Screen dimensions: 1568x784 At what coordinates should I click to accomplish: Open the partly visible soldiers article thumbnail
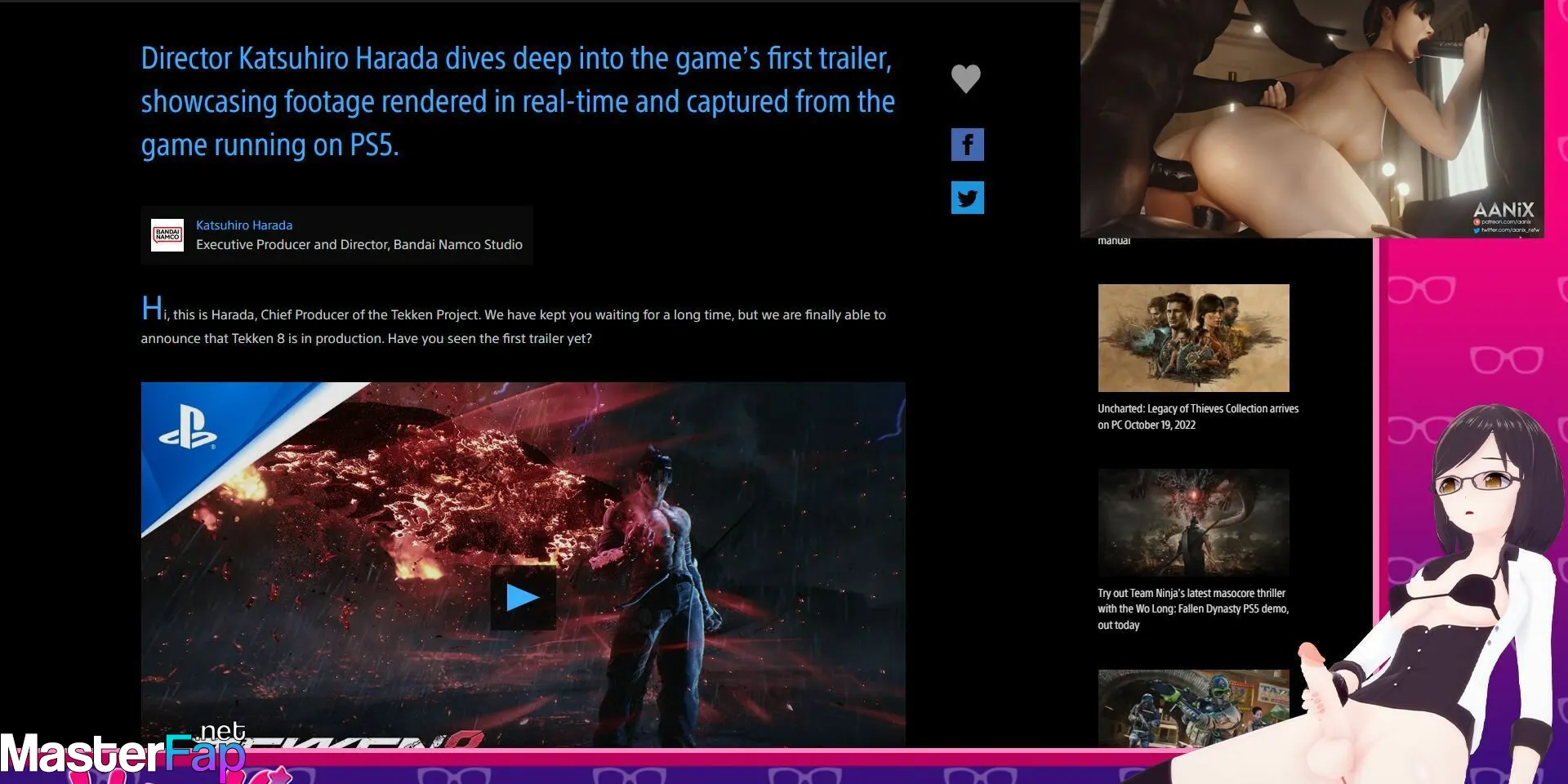point(1193,708)
